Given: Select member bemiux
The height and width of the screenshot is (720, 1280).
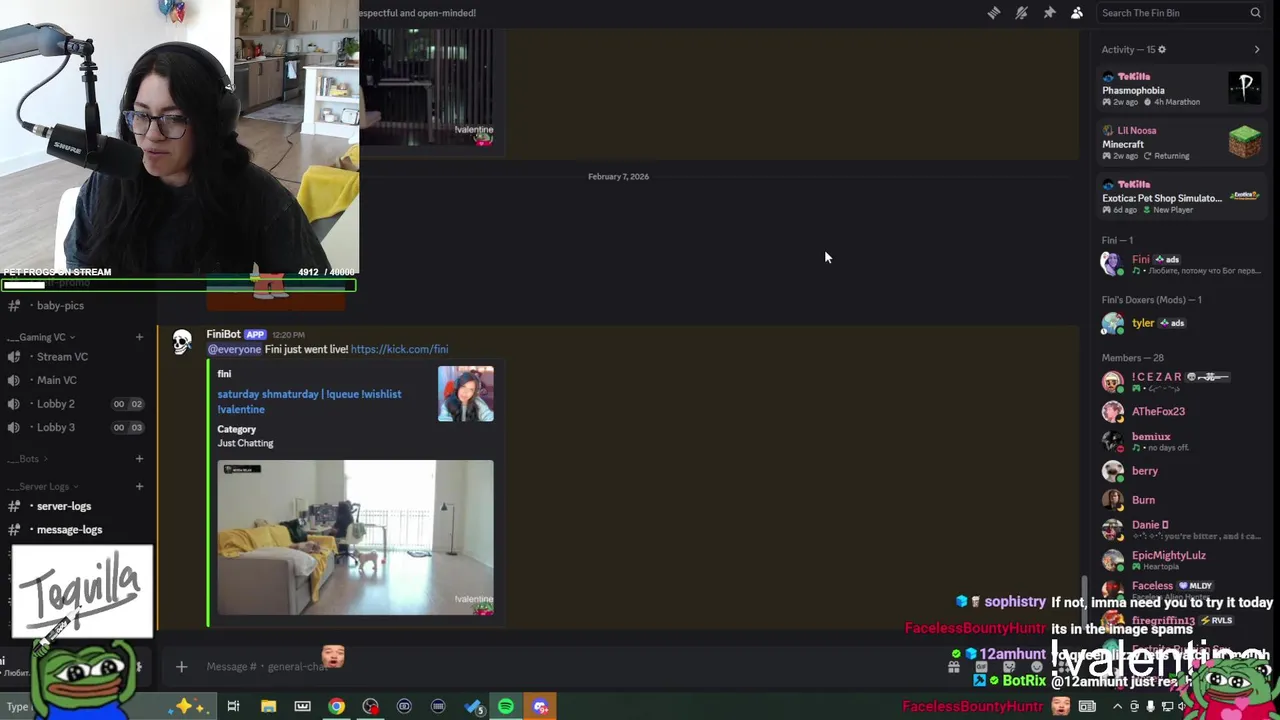Looking at the screenshot, I should click(x=1180, y=441).
